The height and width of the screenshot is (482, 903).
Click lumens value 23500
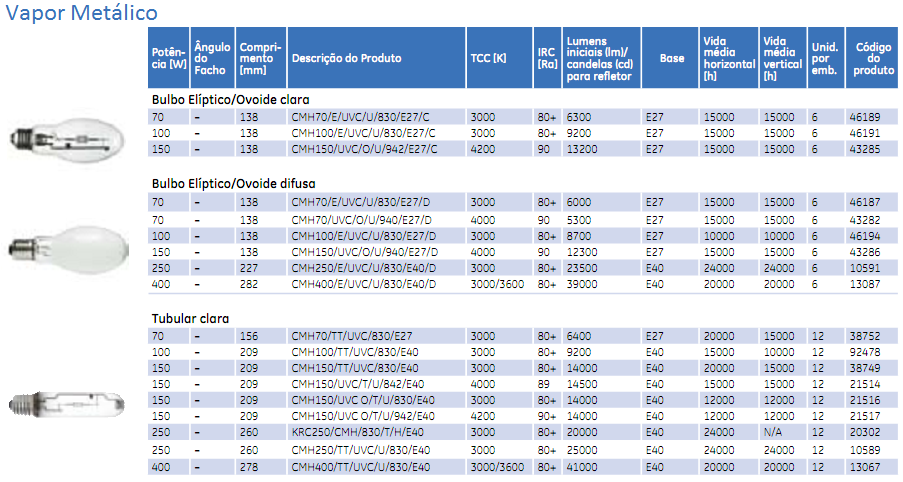582,268
